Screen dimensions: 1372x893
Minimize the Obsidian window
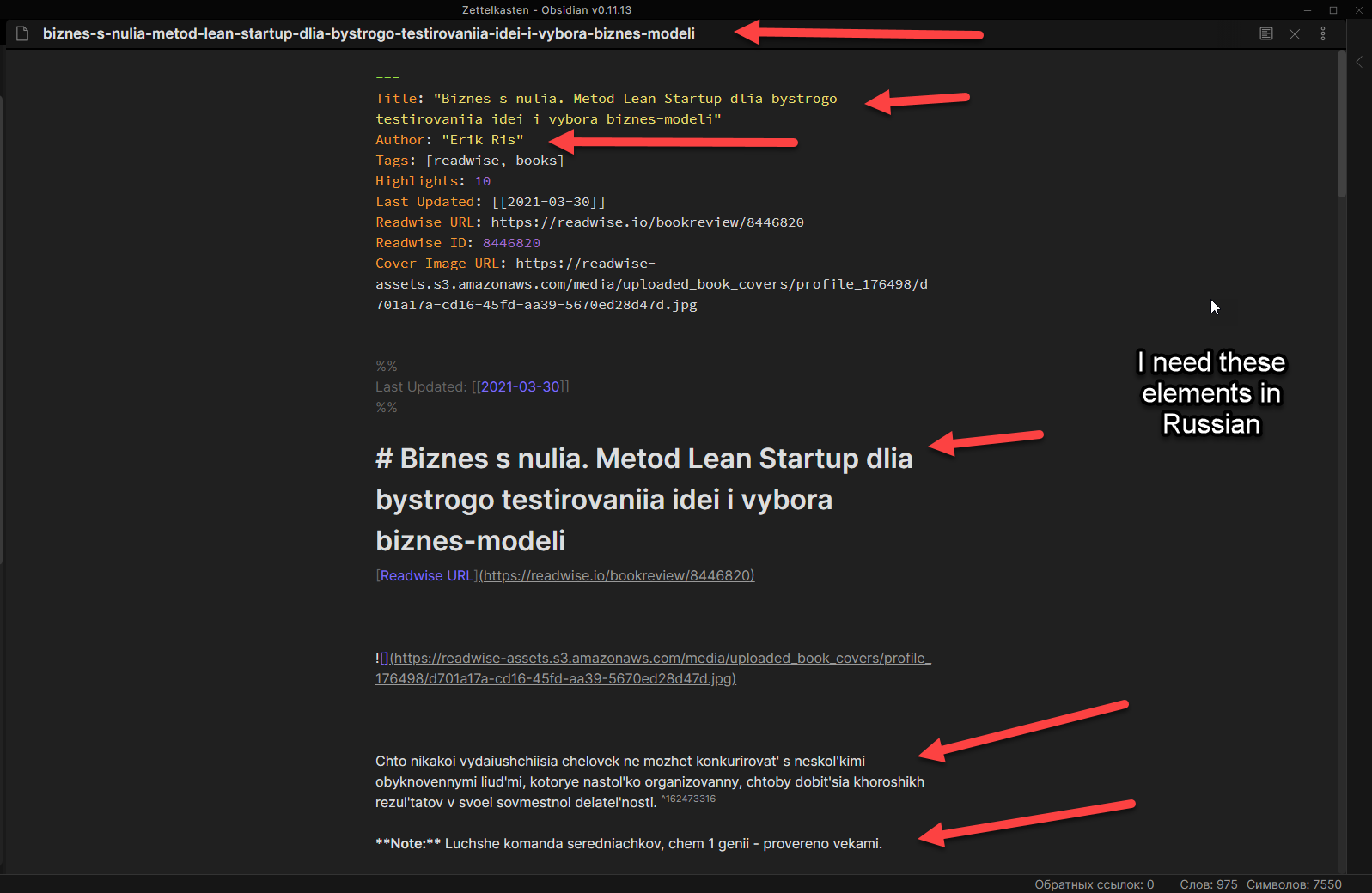click(1308, 10)
